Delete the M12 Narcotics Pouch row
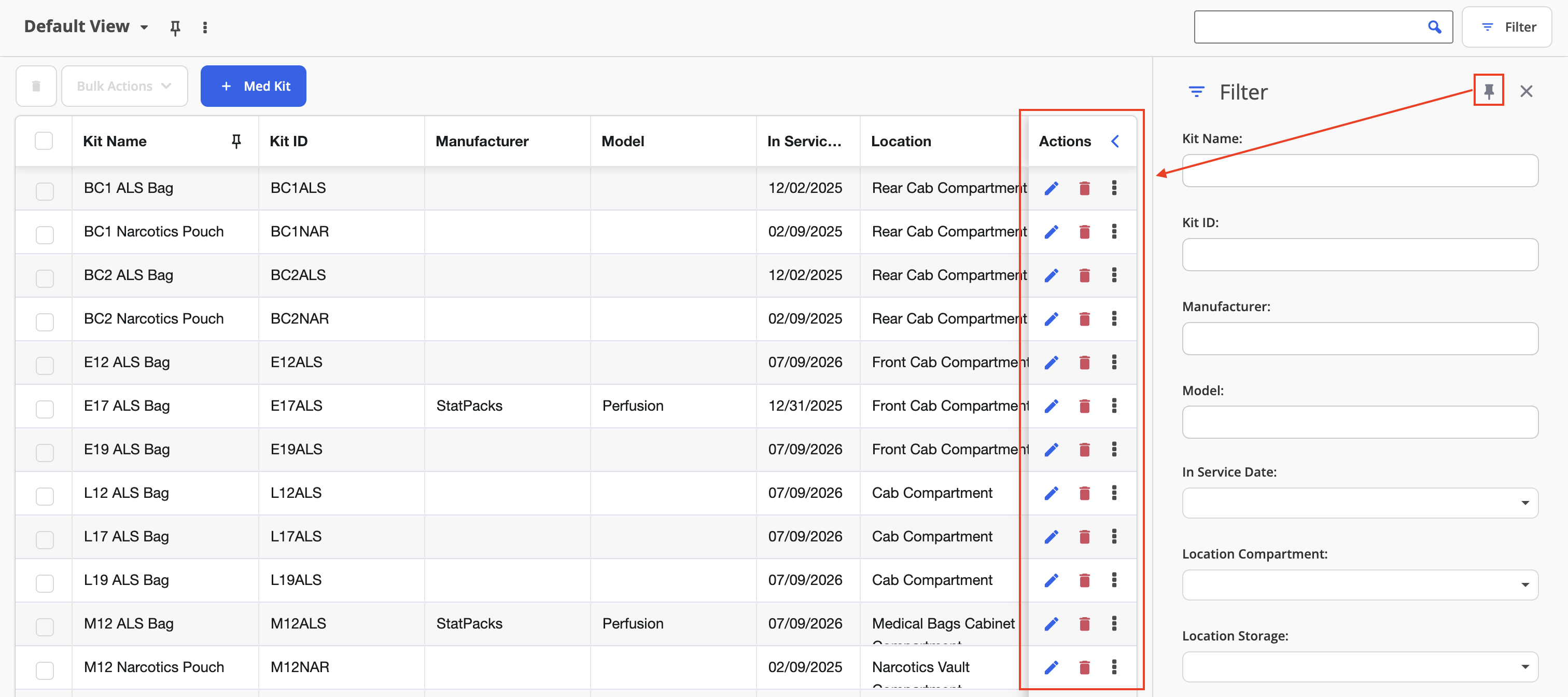This screenshot has height=697, width=1568. (x=1084, y=668)
